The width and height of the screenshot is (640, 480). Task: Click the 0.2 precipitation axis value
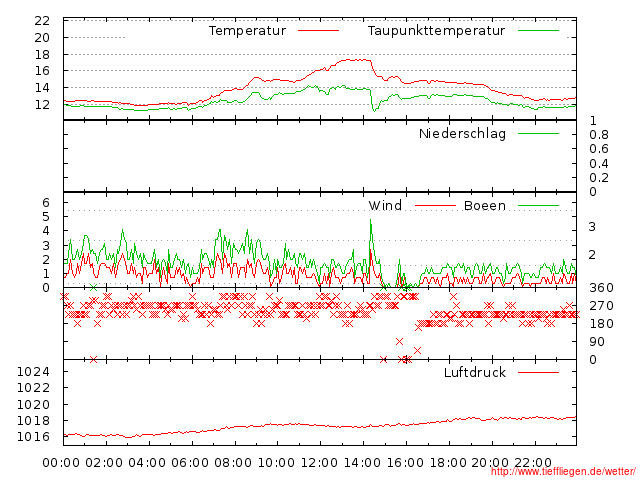point(599,178)
